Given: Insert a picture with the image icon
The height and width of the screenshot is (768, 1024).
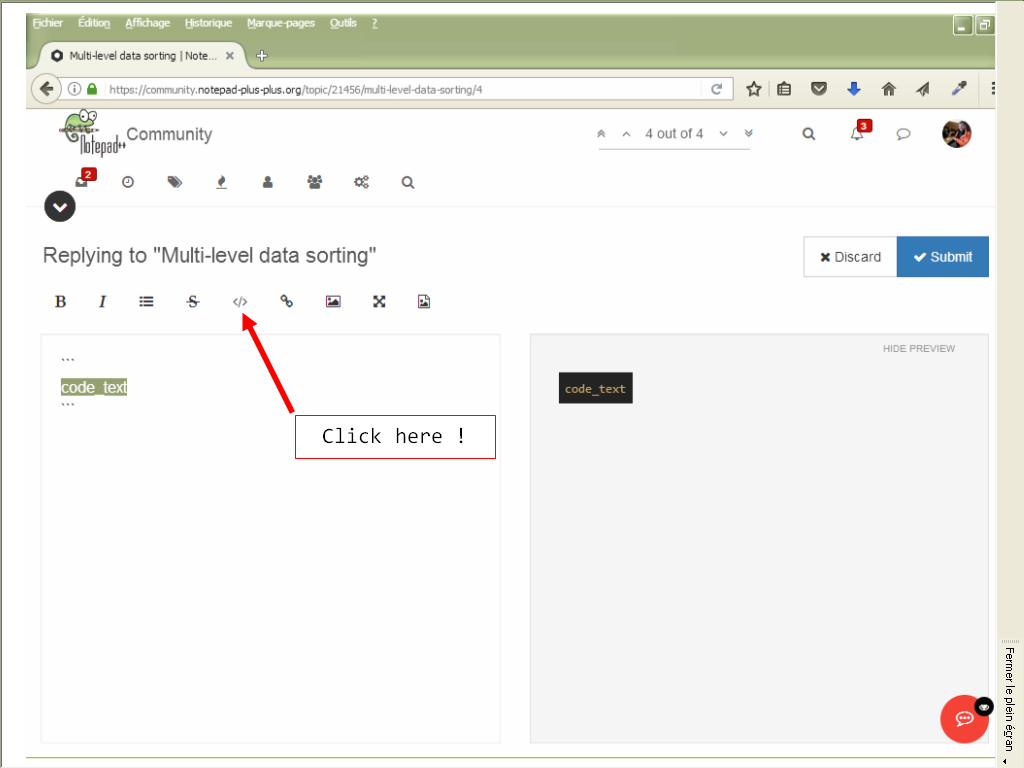Looking at the screenshot, I should click(x=333, y=301).
